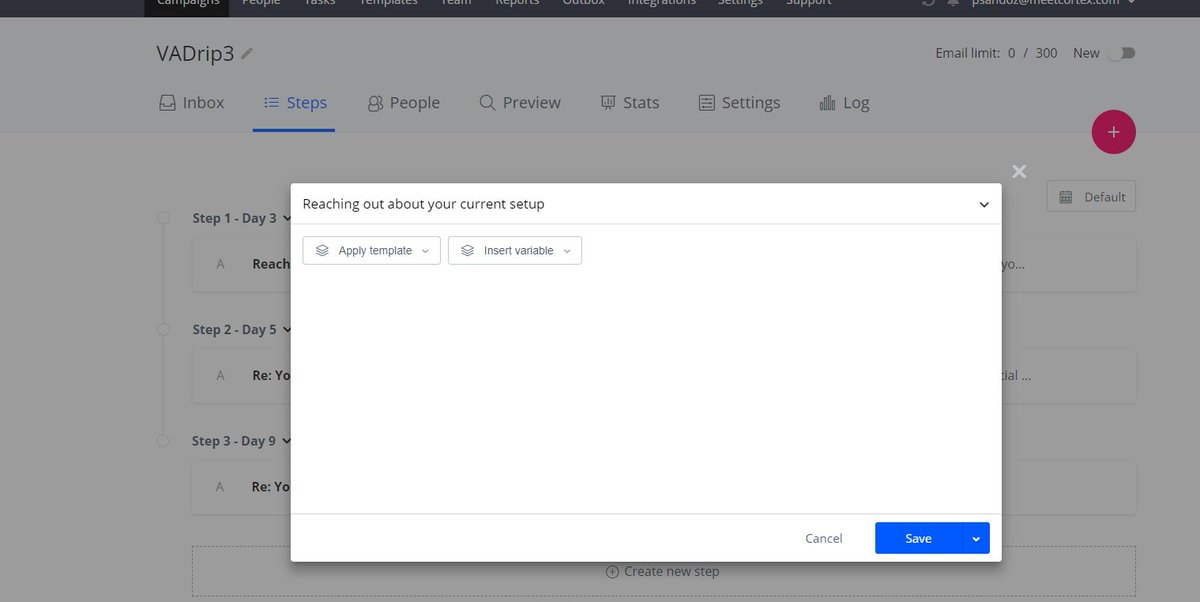
Task: Open the Save button dropdown arrow
Action: pos(976,538)
